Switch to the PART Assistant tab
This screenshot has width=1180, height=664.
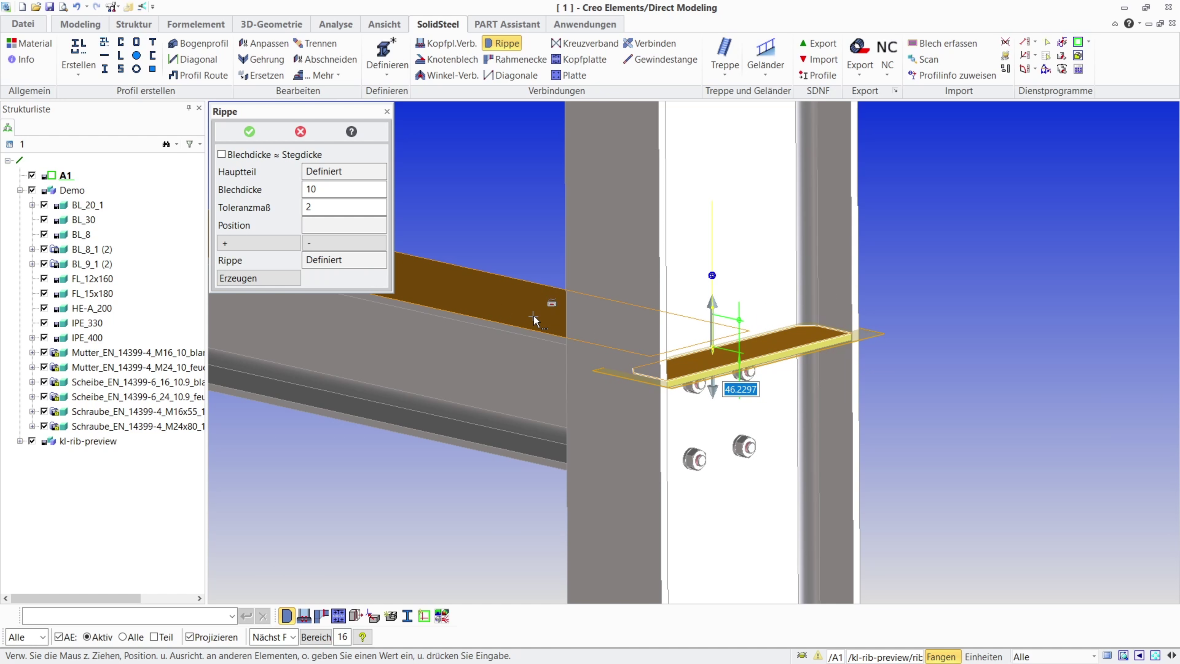click(507, 24)
